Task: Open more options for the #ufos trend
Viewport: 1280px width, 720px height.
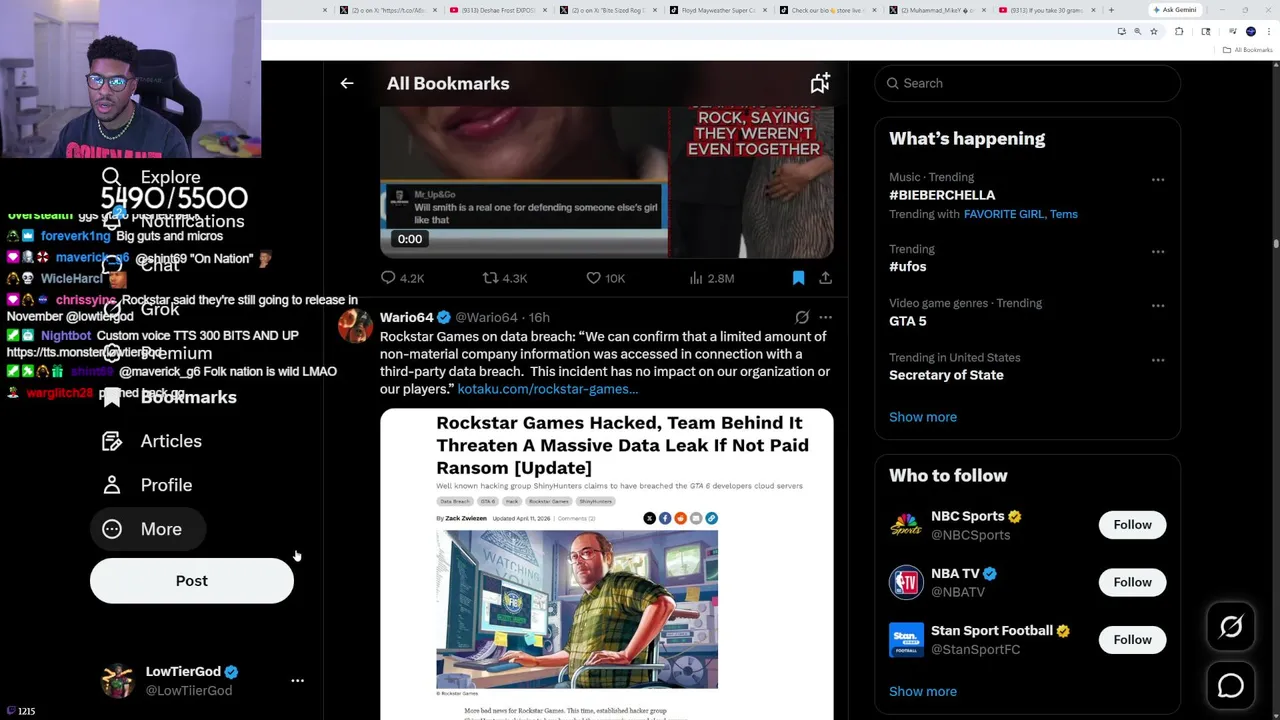Action: [1158, 252]
